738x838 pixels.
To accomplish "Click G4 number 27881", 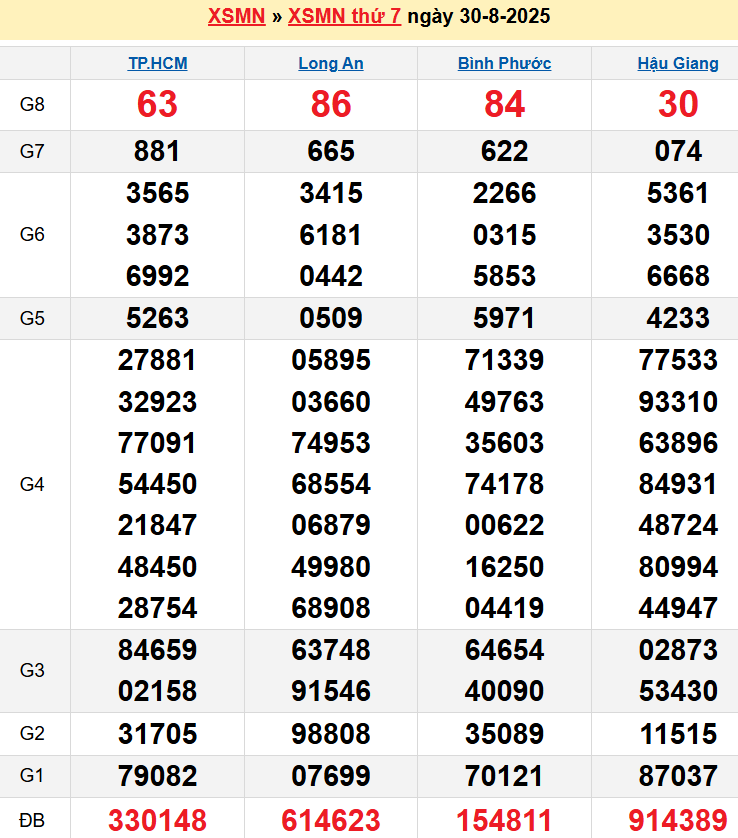I will tap(157, 360).
